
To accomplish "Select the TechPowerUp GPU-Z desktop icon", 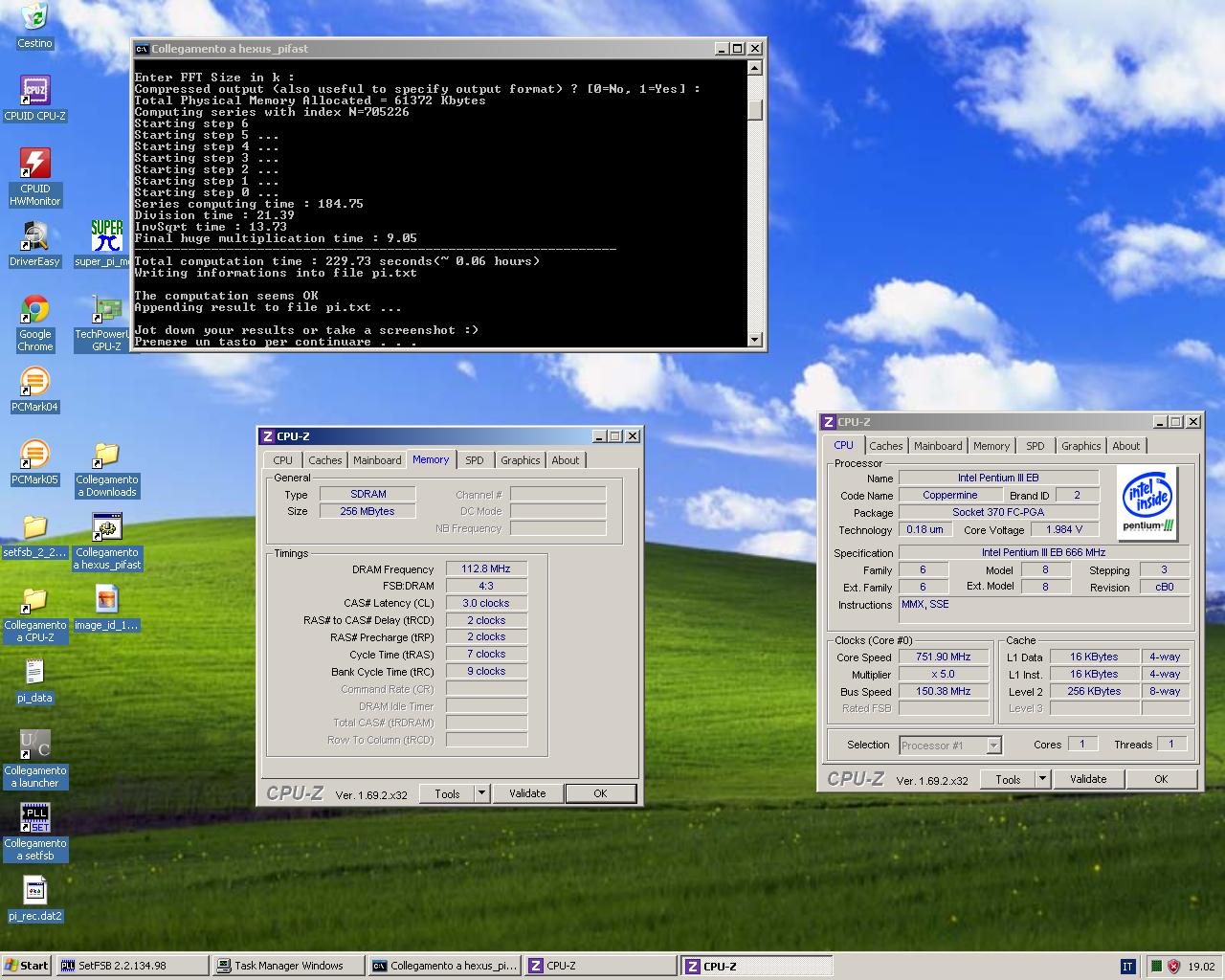I will click(105, 323).
